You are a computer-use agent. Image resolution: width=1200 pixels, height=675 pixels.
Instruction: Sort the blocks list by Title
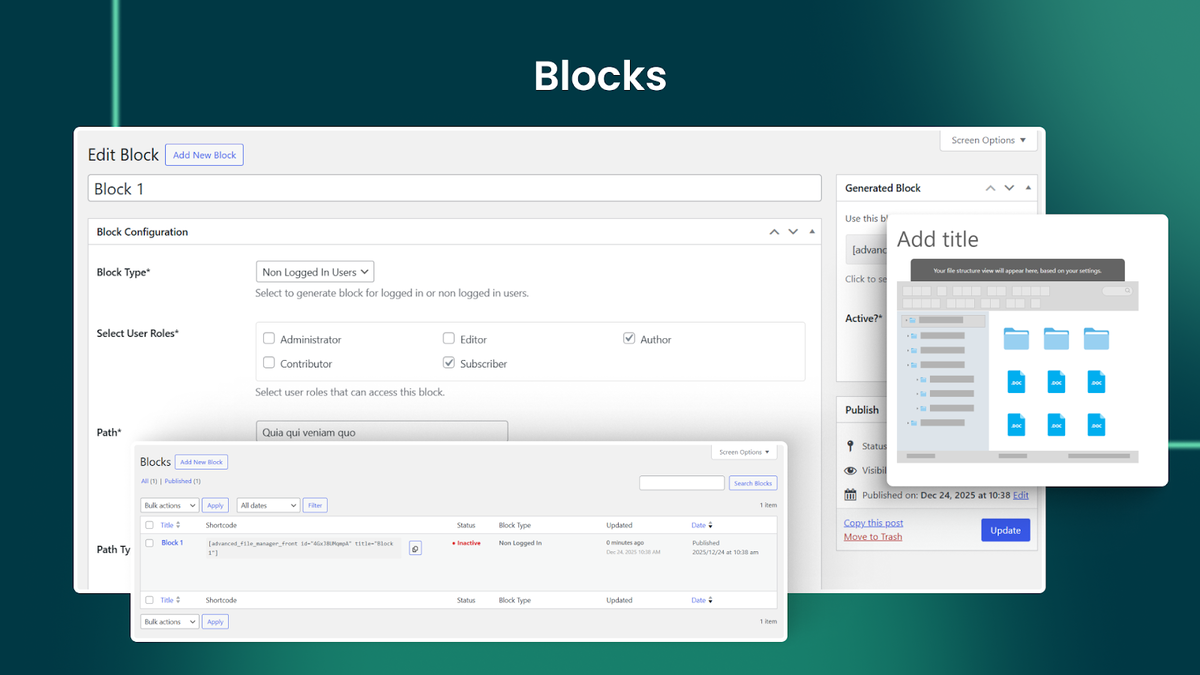click(x=166, y=524)
